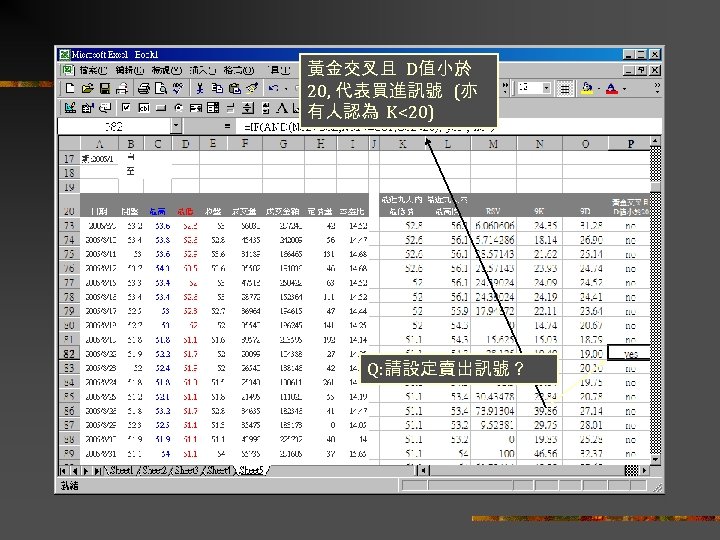Open the Name Box dropdown
Viewport: 720px width, 540px height.
coord(176,126)
